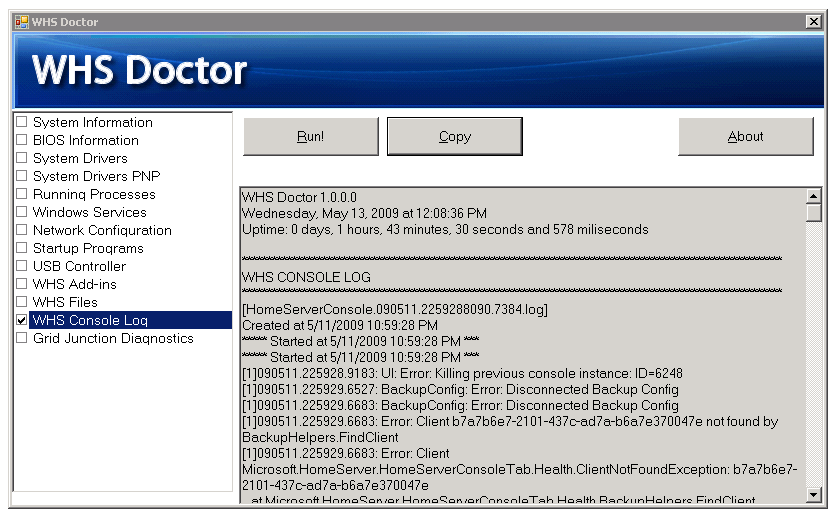Click the 'Uptime: 0 days' log line
This screenshot has height=520, width=834.
coord(445,229)
